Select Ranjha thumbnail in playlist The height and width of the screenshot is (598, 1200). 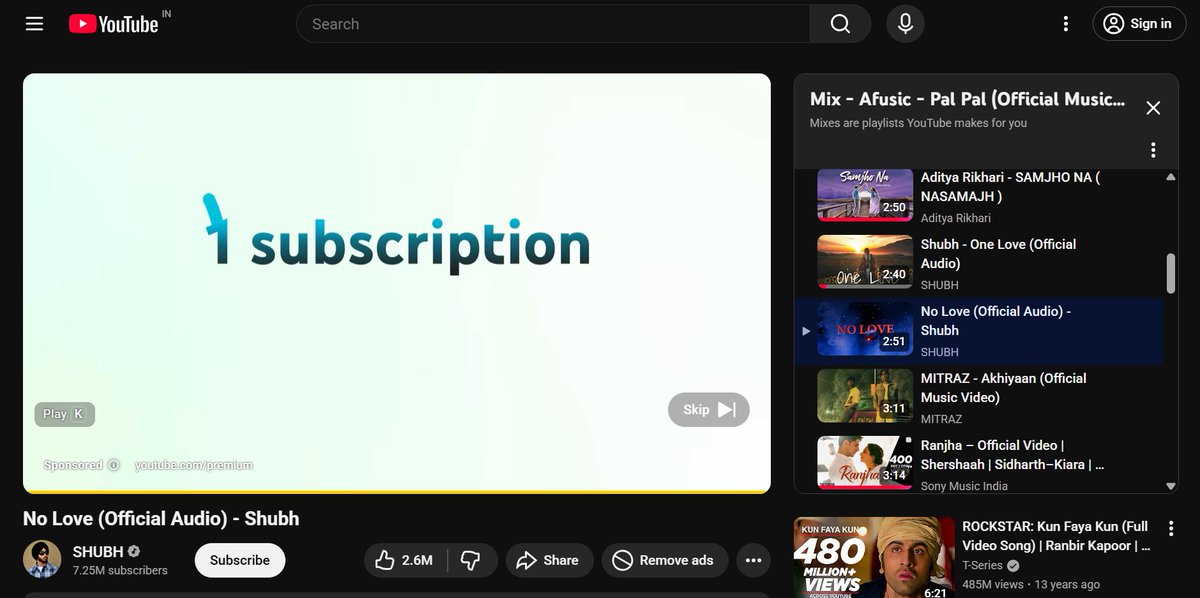tap(865, 462)
